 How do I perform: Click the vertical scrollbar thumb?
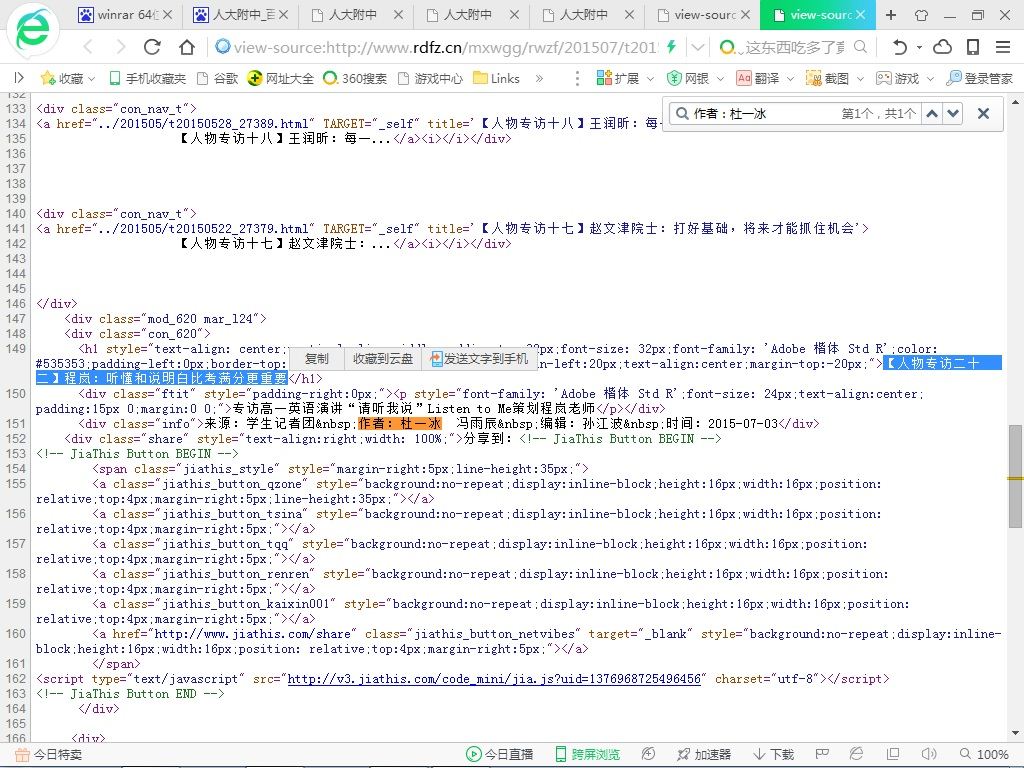pos(1015,476)
